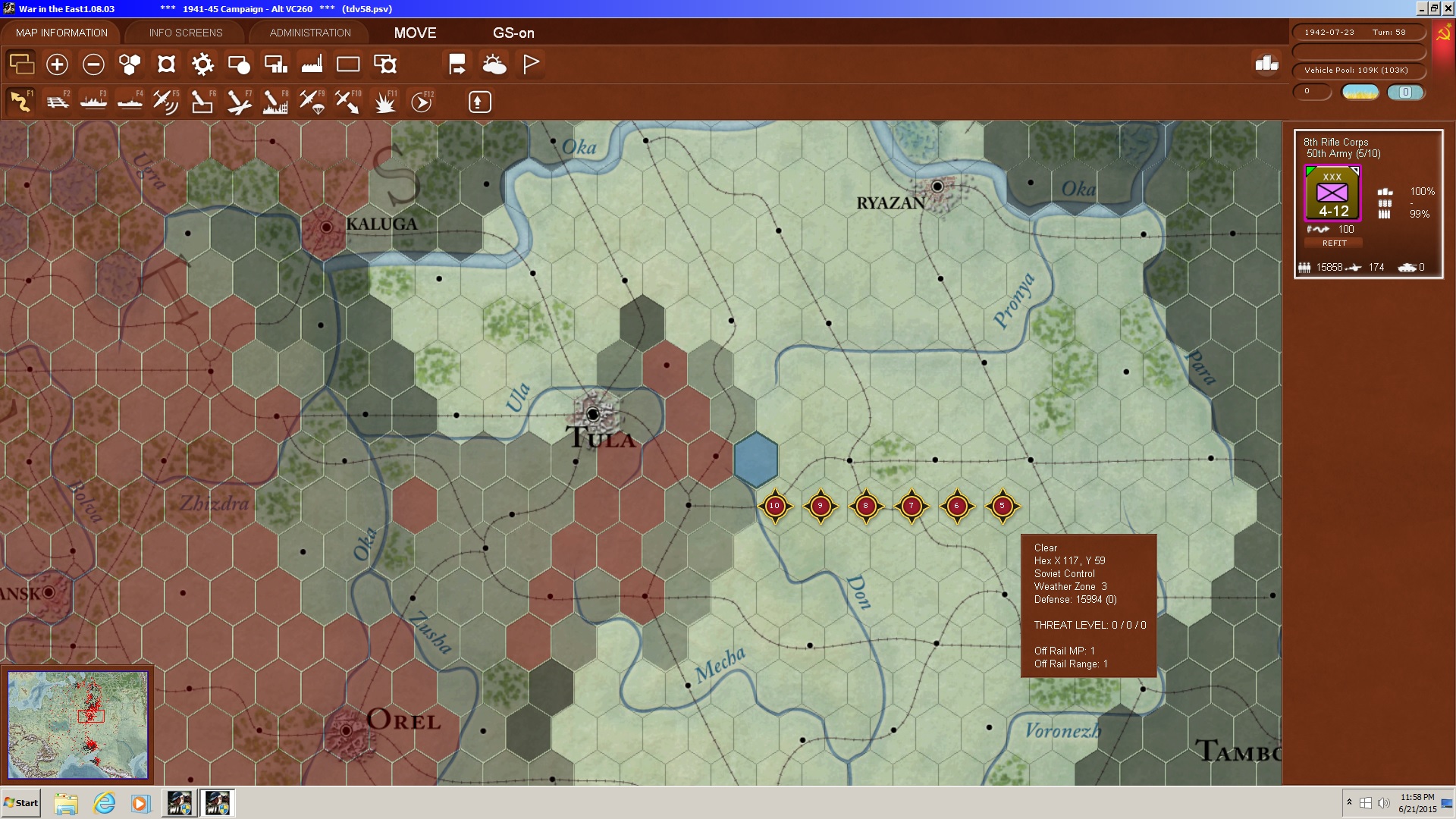Click movement path marker 9
Viewport: 1456px width, 819px height.
[820, 506]
